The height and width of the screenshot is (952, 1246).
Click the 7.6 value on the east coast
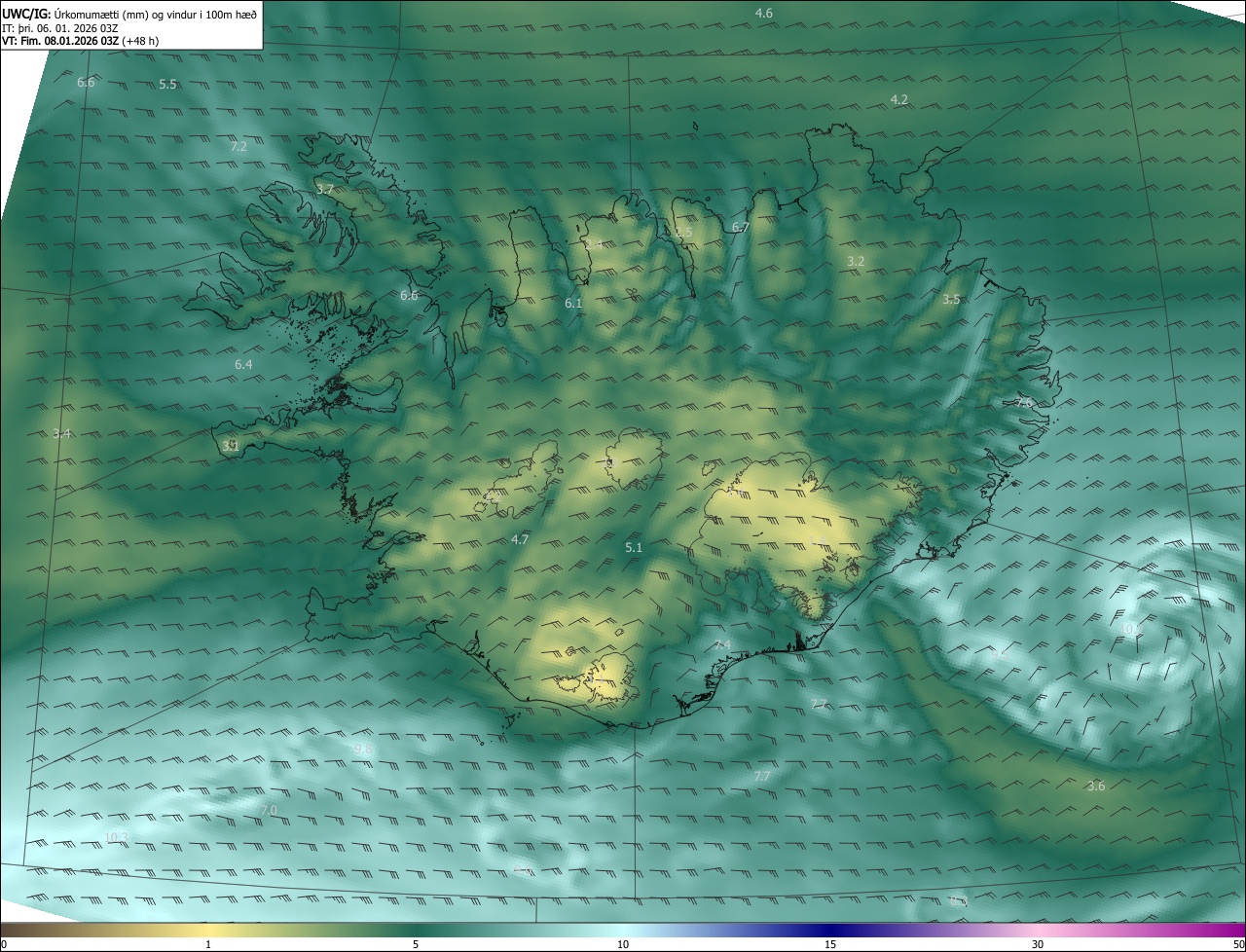coord(1024,403)
